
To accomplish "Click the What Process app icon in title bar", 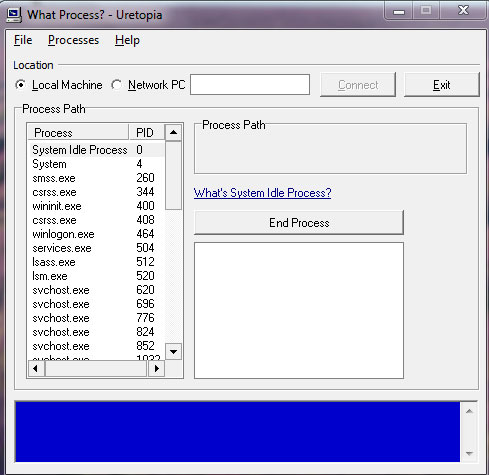I will click(x=14, y=15).
